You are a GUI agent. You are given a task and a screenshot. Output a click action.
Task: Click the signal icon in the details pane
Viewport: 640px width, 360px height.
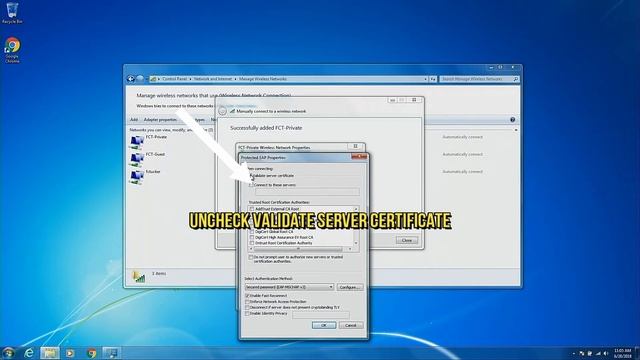(x=138, y=277)
